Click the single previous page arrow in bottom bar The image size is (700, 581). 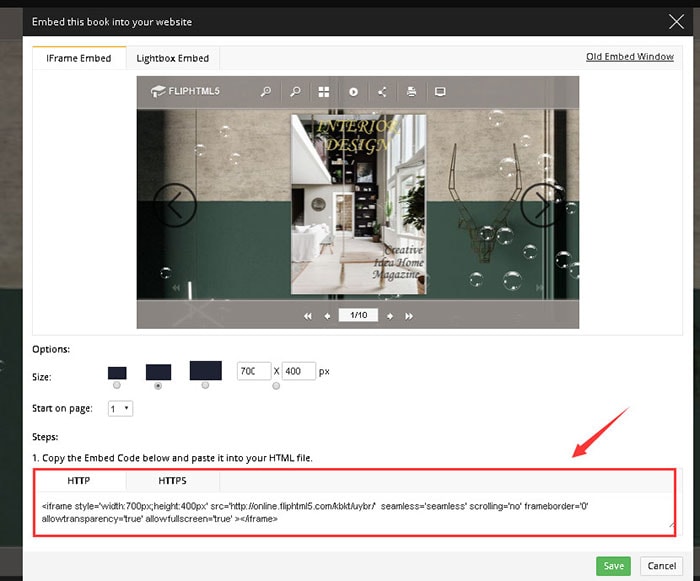click(327, 316)
